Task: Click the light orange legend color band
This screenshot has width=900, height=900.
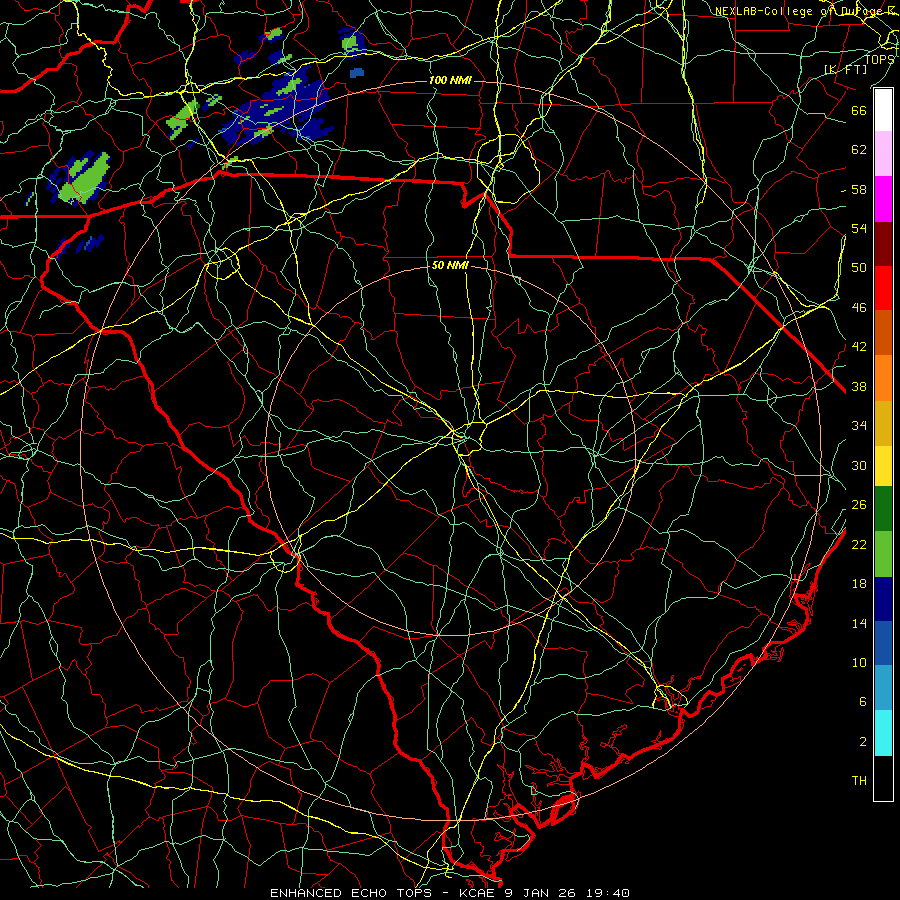Action: click(883, 378)
